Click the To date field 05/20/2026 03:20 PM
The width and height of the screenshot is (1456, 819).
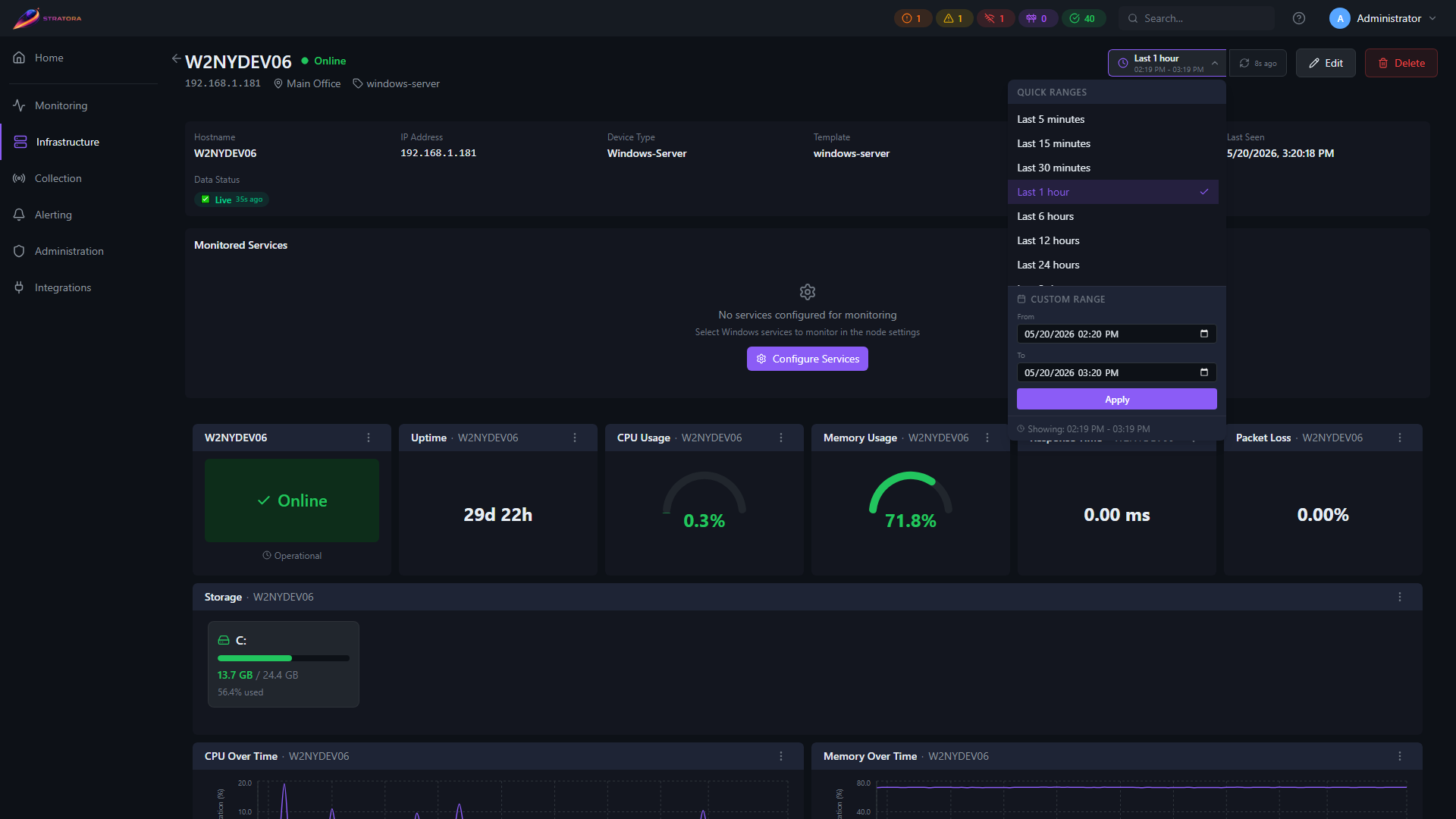point(1116,372)
